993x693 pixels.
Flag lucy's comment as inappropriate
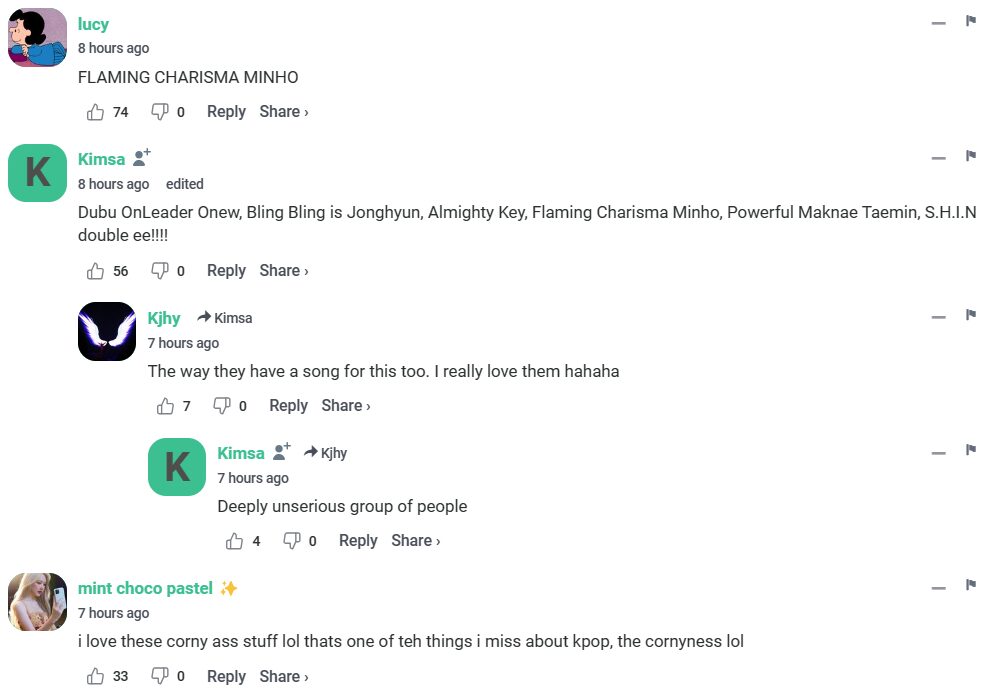970,21
